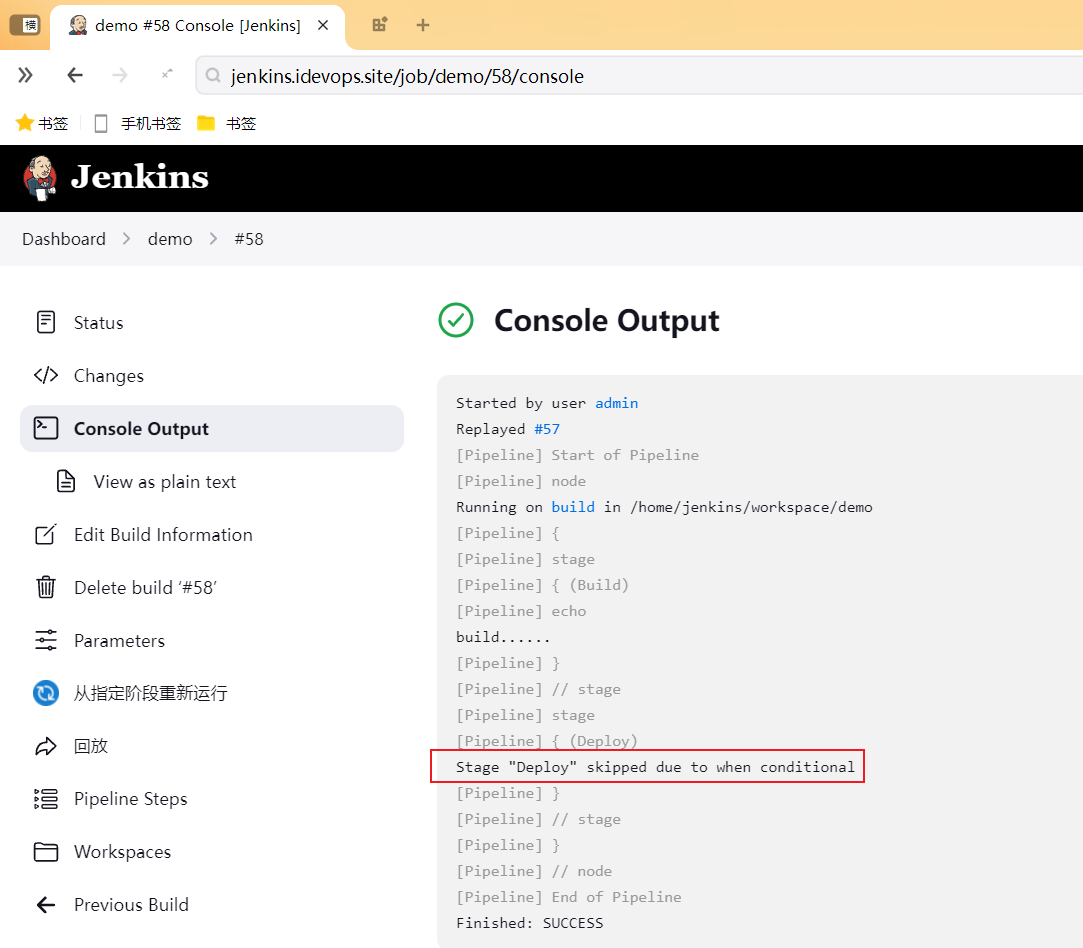
Task: Click the '[Pipeline] // node' line
Action: [534, 871]
